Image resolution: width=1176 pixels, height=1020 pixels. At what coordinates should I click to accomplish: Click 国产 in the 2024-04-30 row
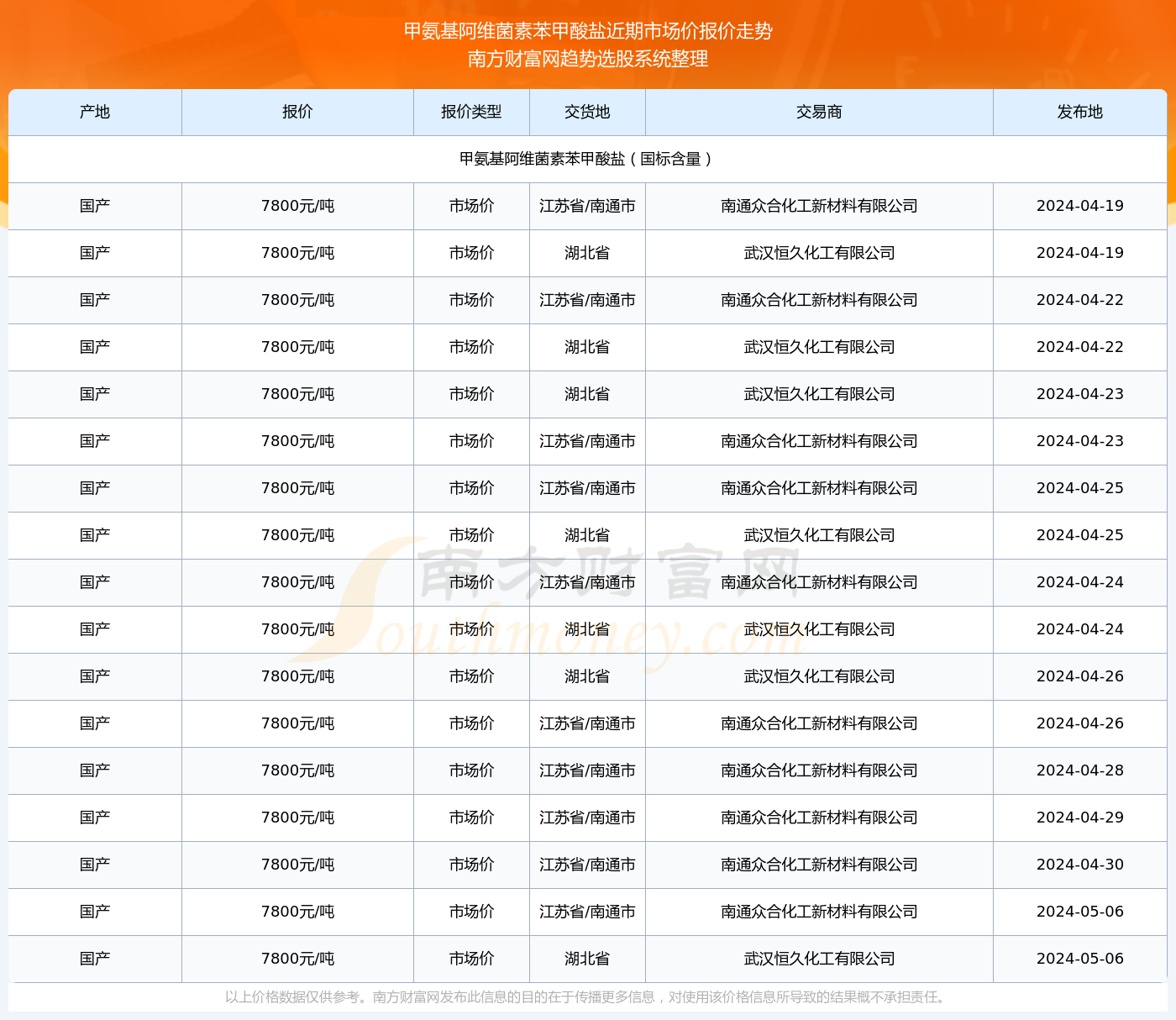[x=95, y=865]
